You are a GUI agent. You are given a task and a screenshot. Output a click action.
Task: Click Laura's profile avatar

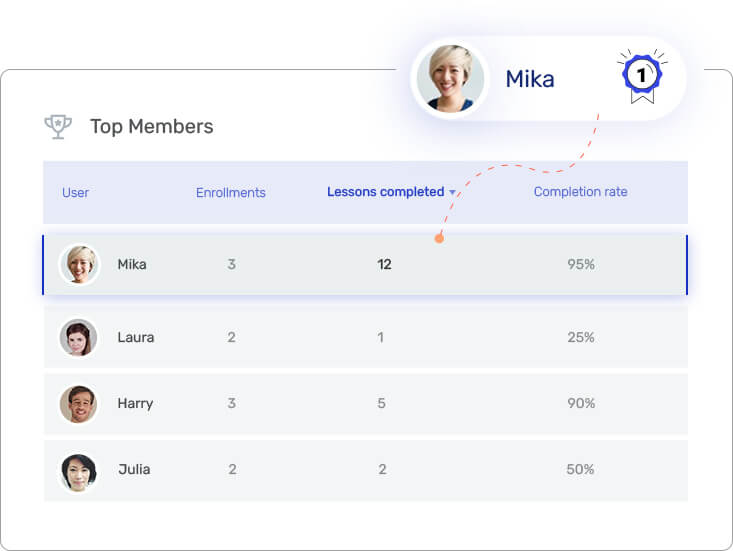pos(79,338)
